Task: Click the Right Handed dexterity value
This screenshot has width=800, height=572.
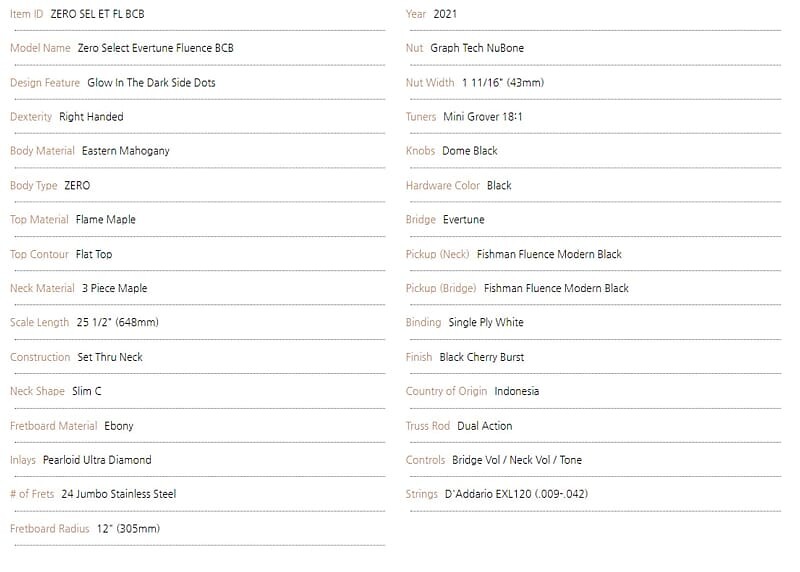Action: click(91, 117)
